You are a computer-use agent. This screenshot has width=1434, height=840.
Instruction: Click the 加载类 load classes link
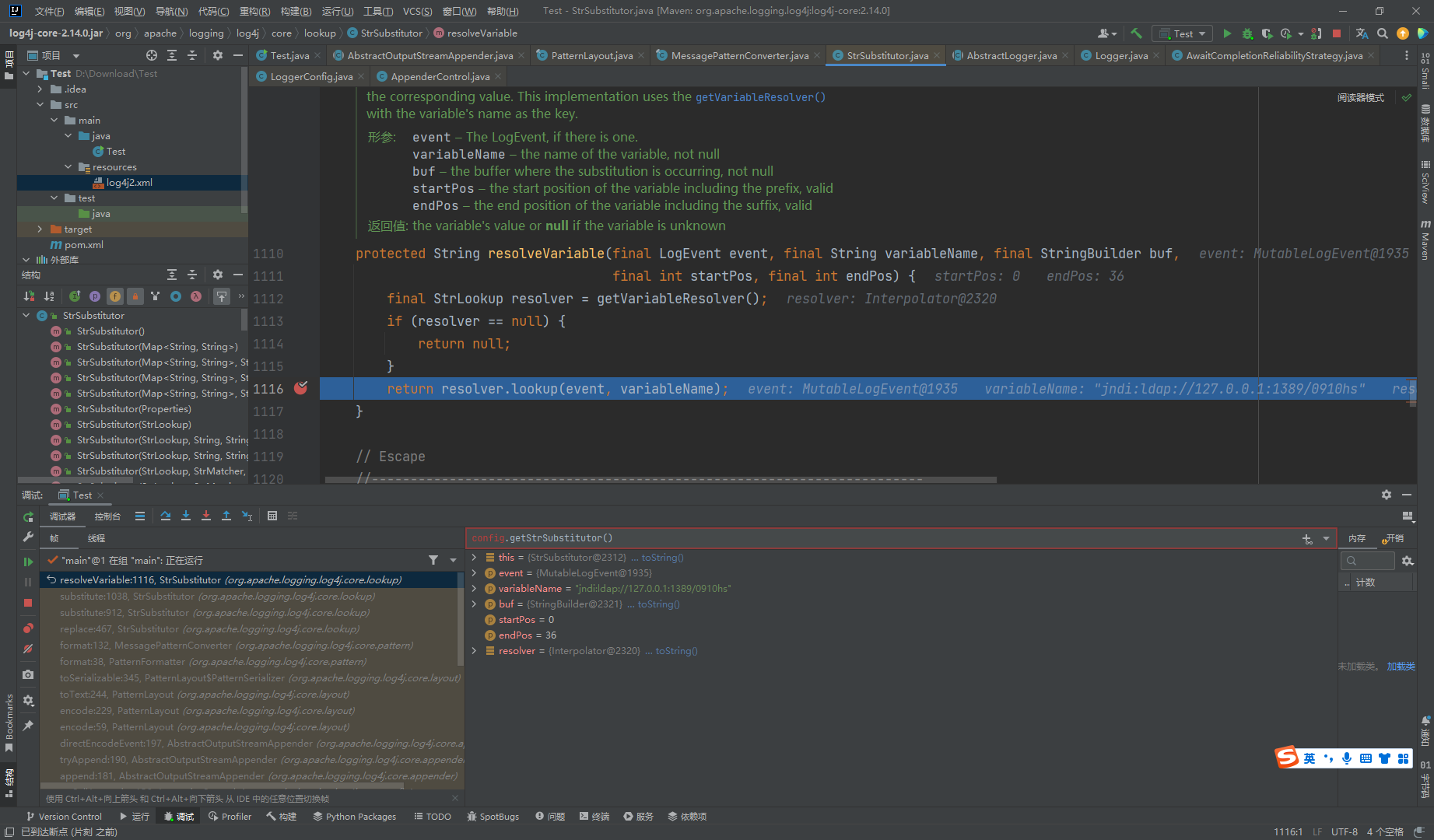[1401, 667]
